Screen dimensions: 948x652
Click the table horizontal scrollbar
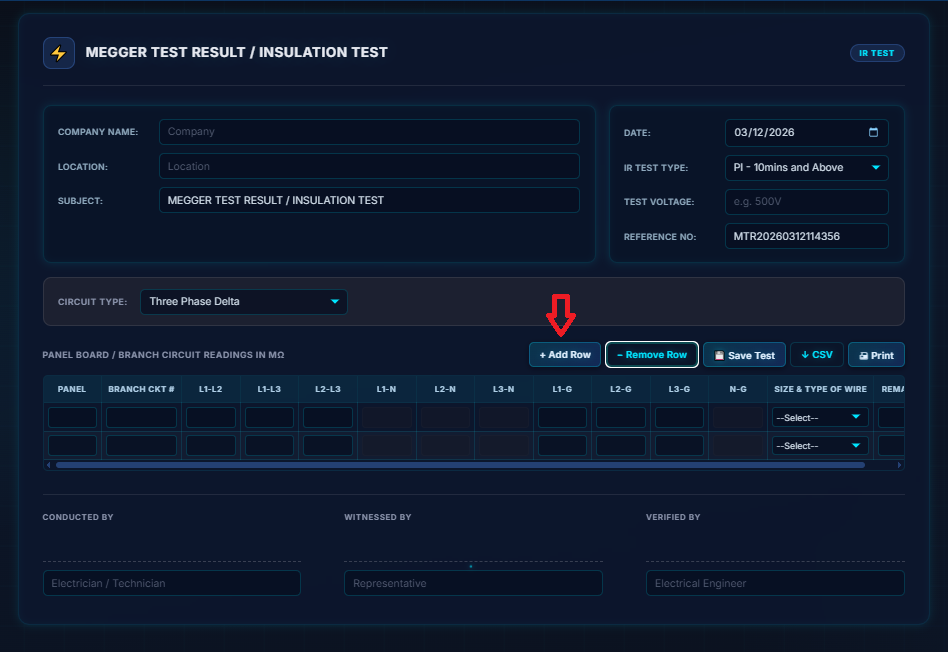pyautogui.click(x=460, y=465)
